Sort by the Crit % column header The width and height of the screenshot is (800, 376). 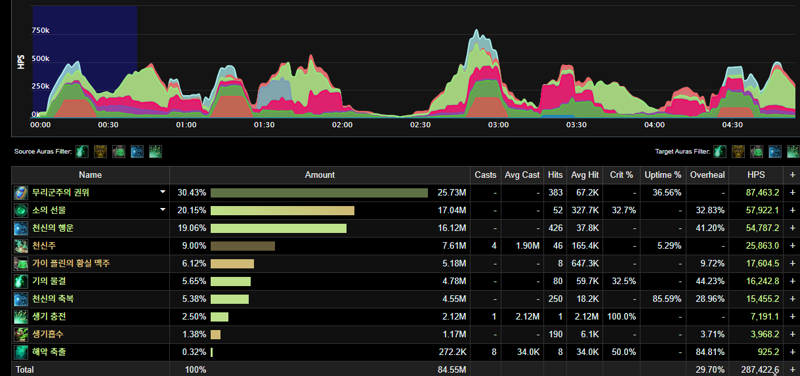(621, 175)
